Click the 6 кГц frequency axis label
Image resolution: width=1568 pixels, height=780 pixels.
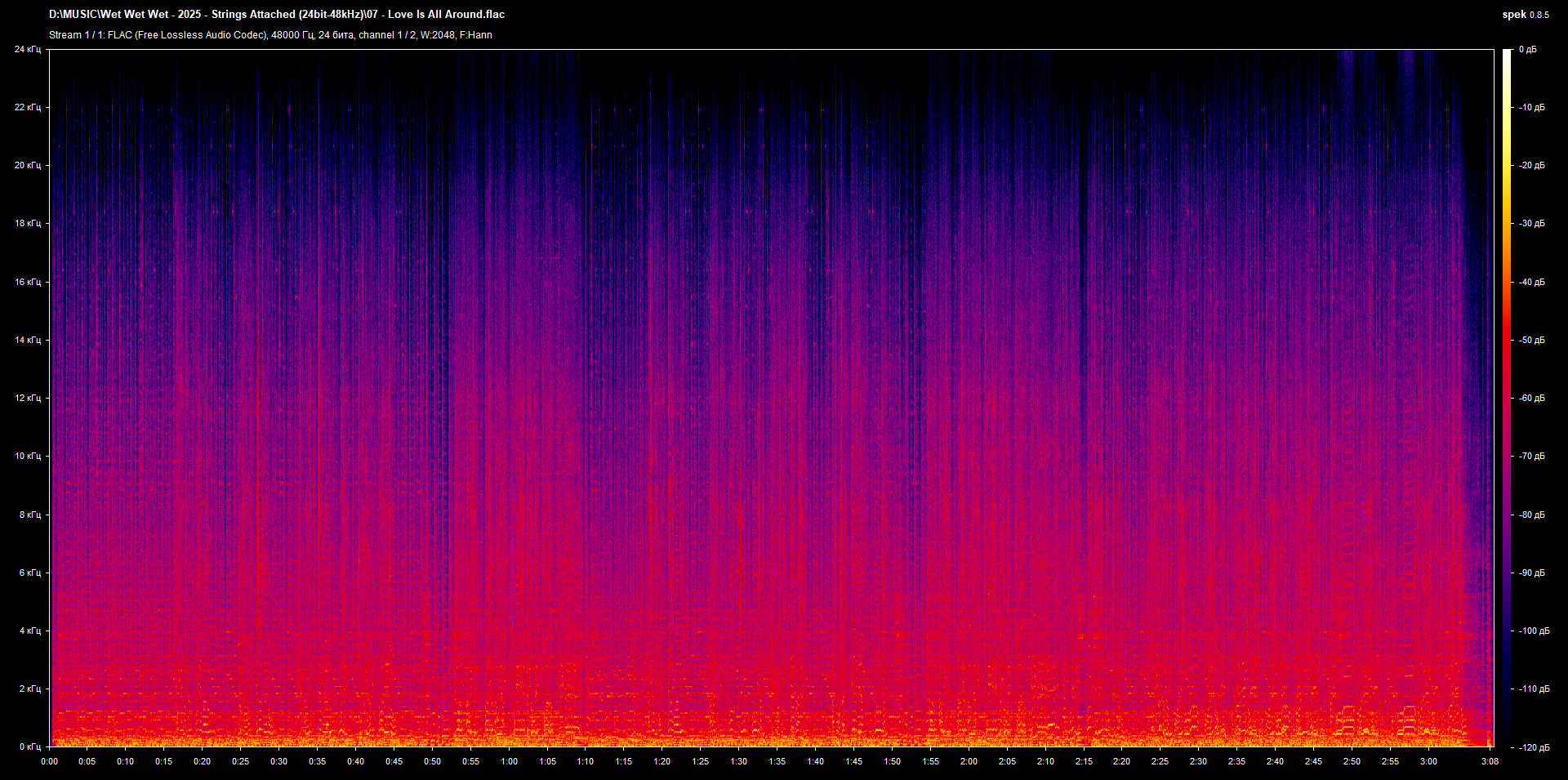coord(30,573)
